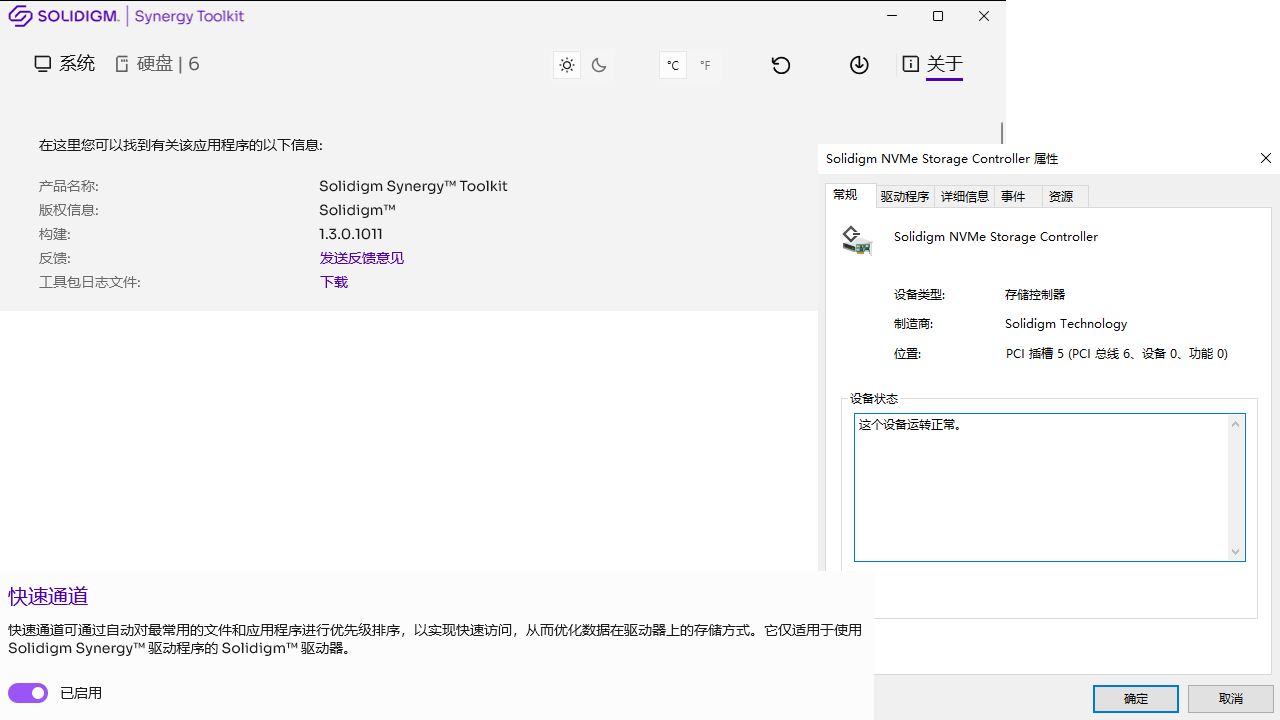Click the refresh icon in toolbar

click(x=781, y=65)
